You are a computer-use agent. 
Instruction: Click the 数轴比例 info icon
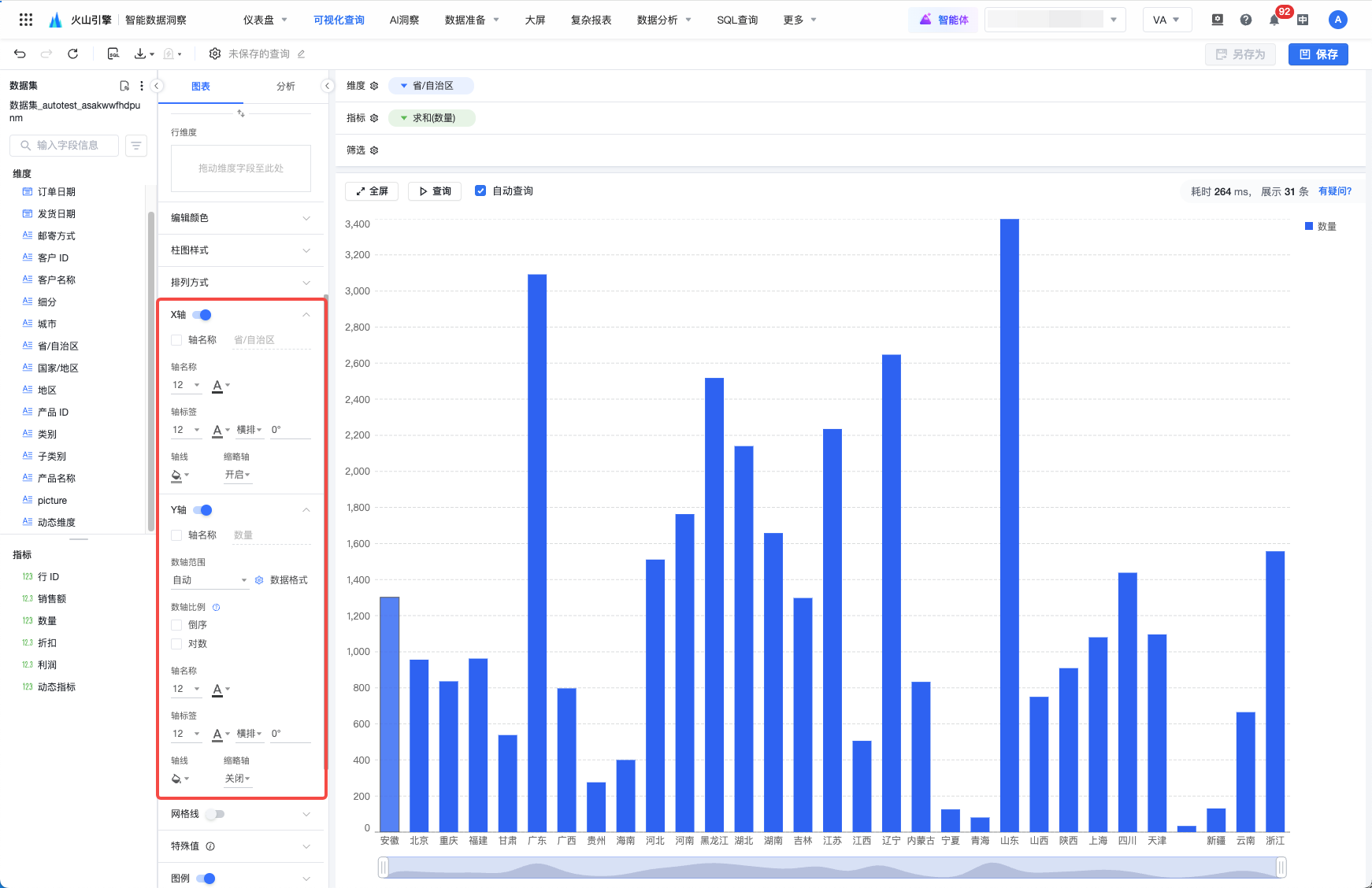(x=217, y=607)
